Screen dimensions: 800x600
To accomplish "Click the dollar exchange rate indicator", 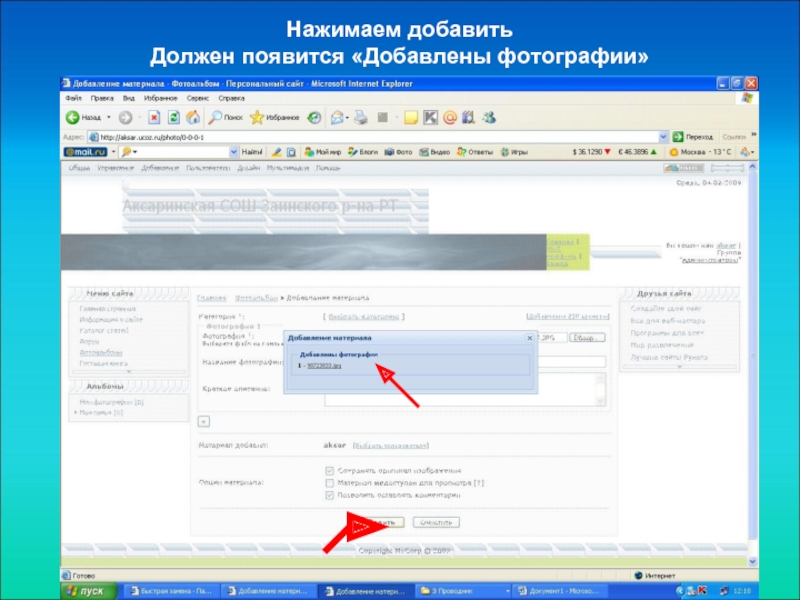I will pos(591,152).
